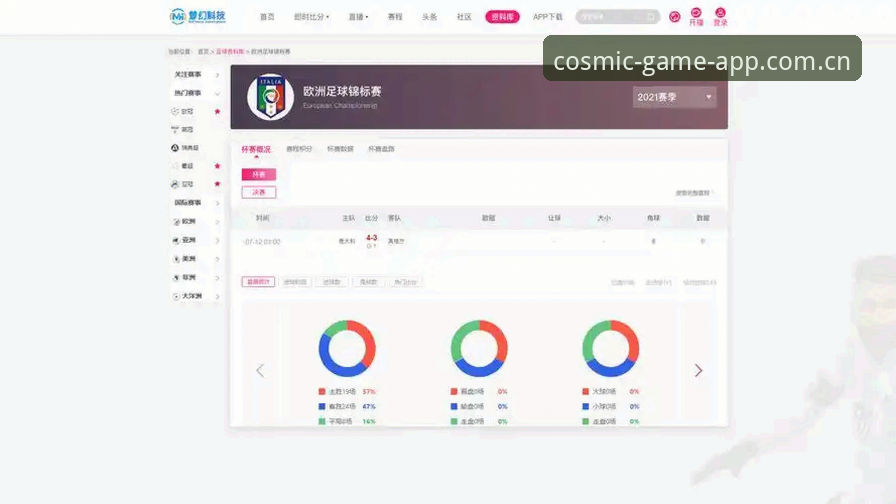Viewport: 896px width, 504px height.
Task: Click the magnifier icon in the search box
Action: [651, 17]
